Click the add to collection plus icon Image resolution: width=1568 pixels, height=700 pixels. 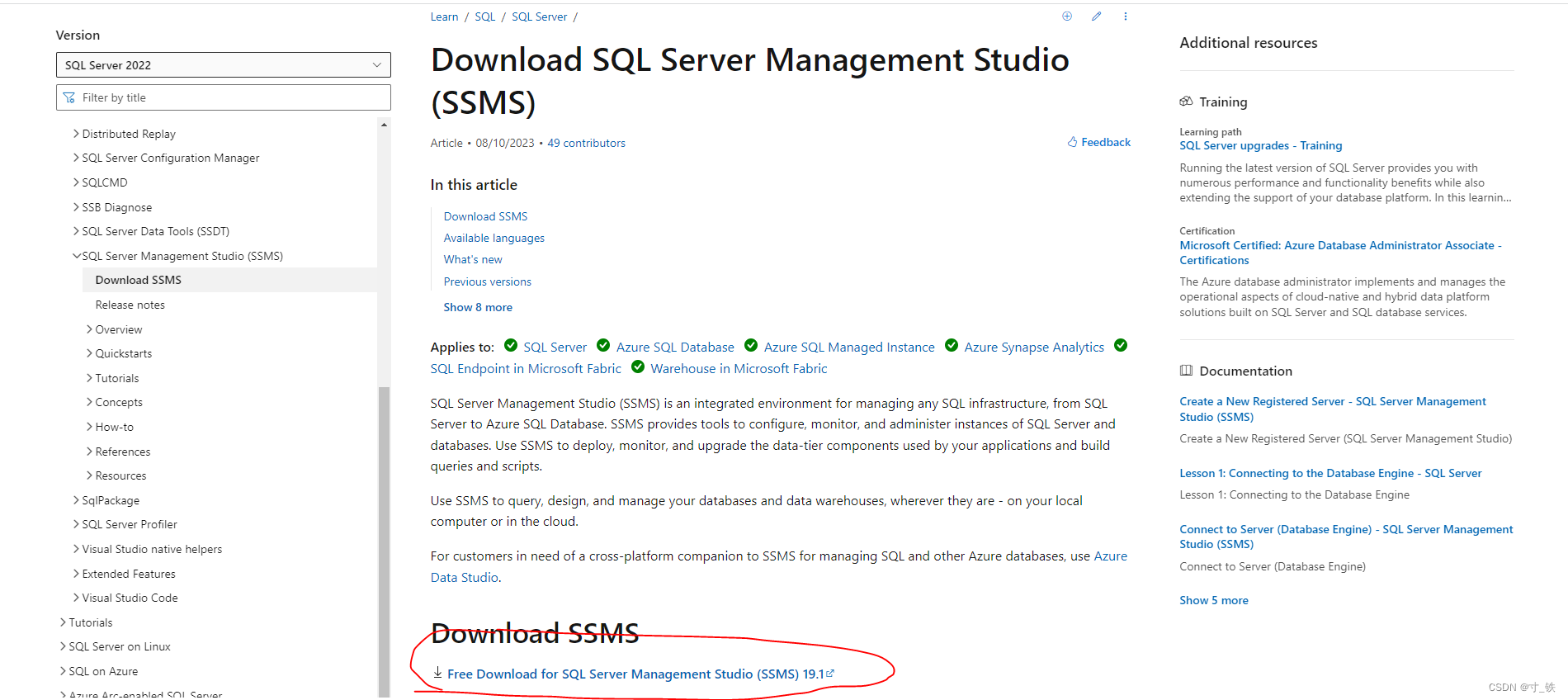[1067, 17]
